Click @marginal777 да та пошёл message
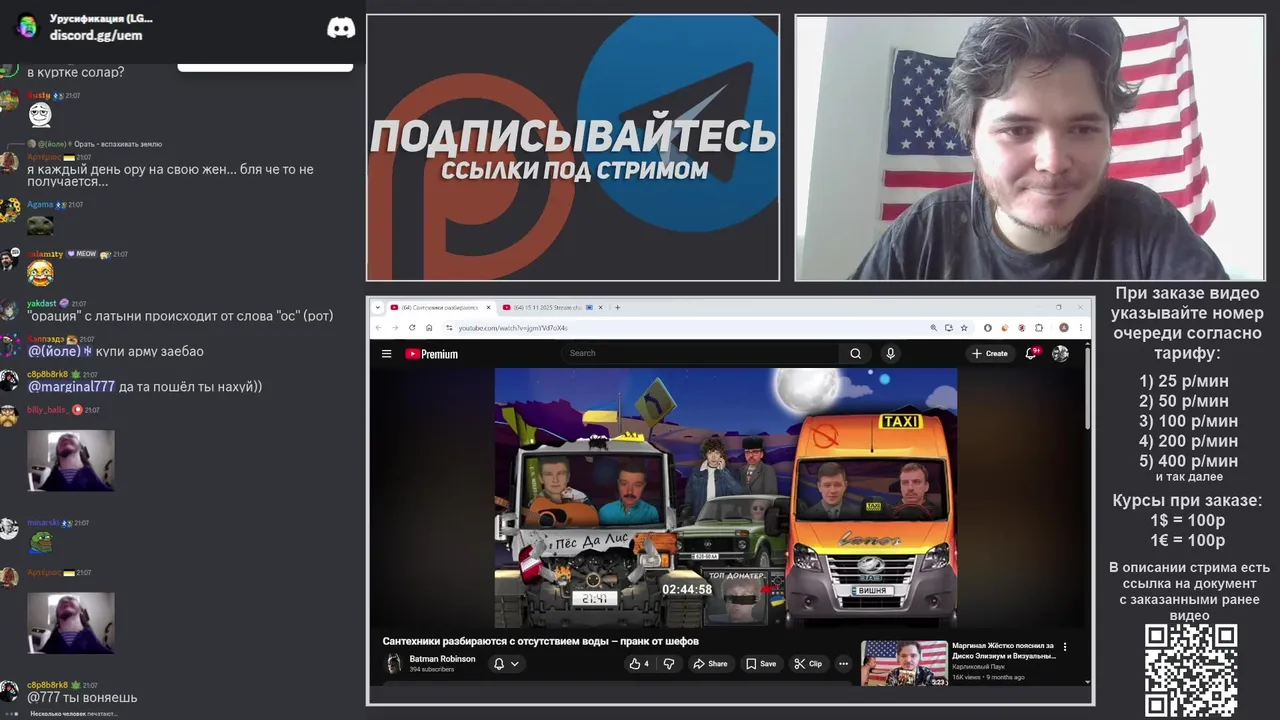The width and height of the screenshot is (1280, 720). 145,386
